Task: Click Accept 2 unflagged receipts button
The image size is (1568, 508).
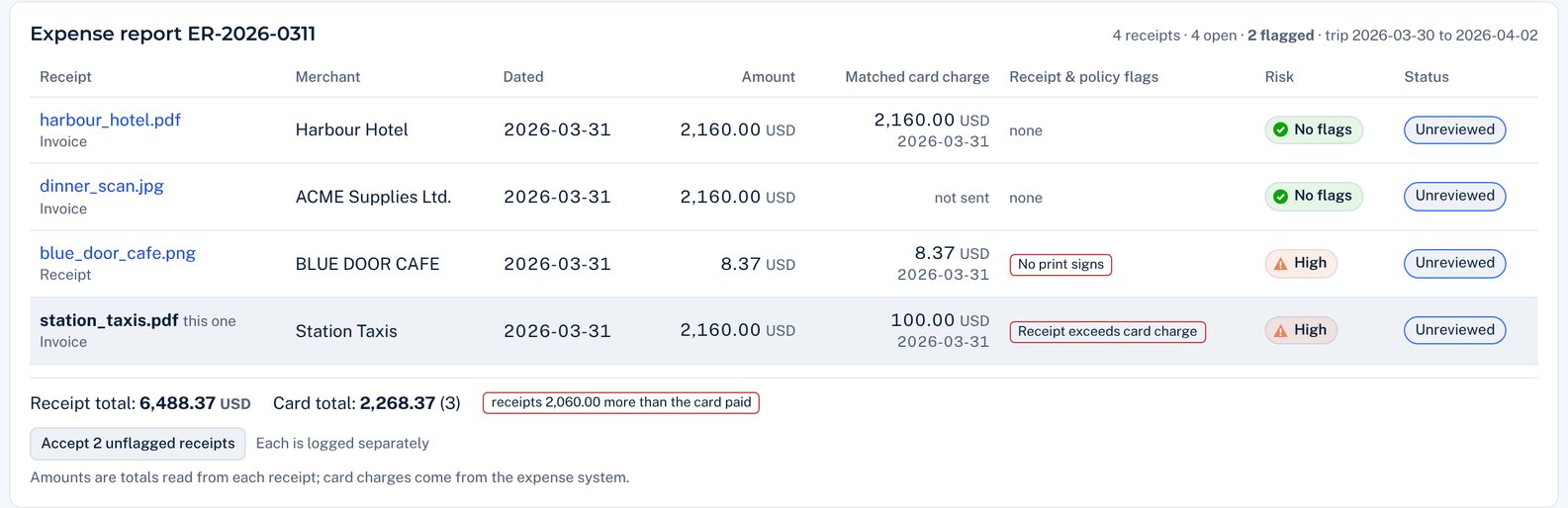Action: tap(138, 444)
